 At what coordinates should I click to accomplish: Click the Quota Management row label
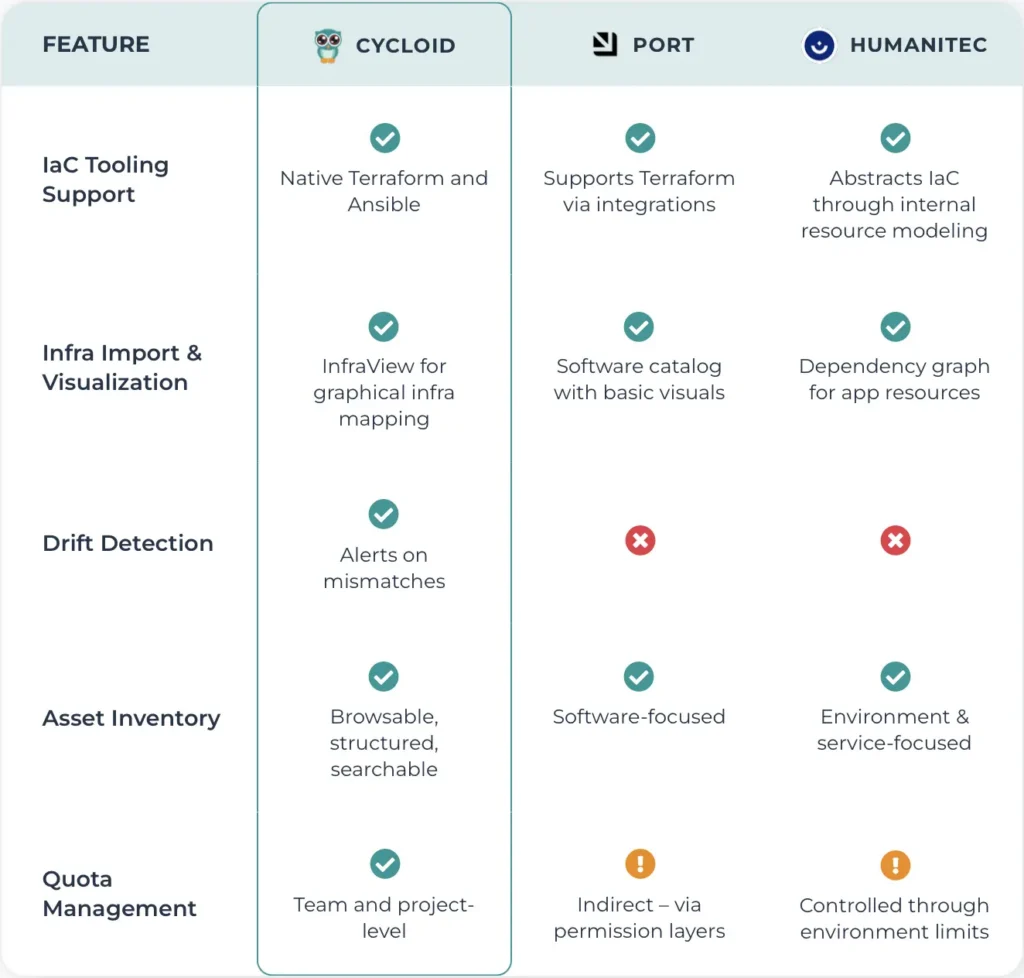coord(120,894)
